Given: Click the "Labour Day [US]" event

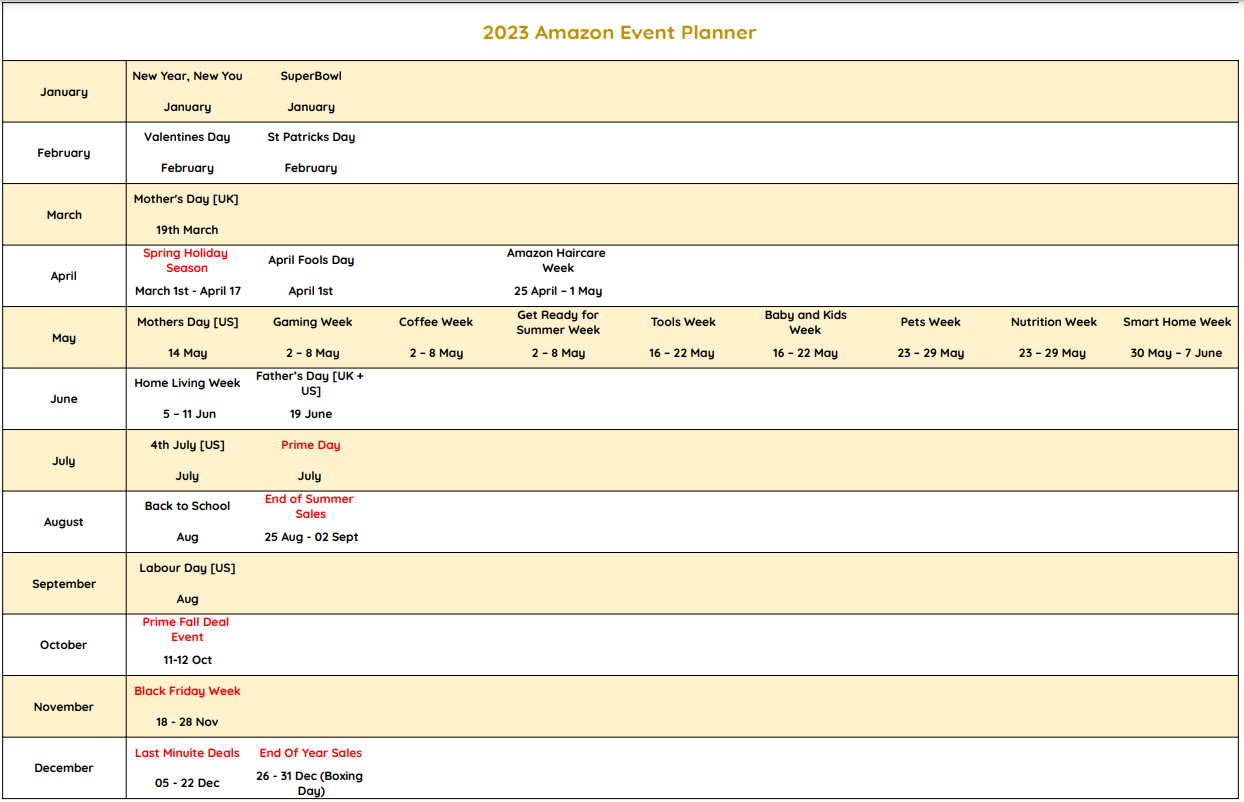Looking at the screenshot, I should tap(187, 568).
